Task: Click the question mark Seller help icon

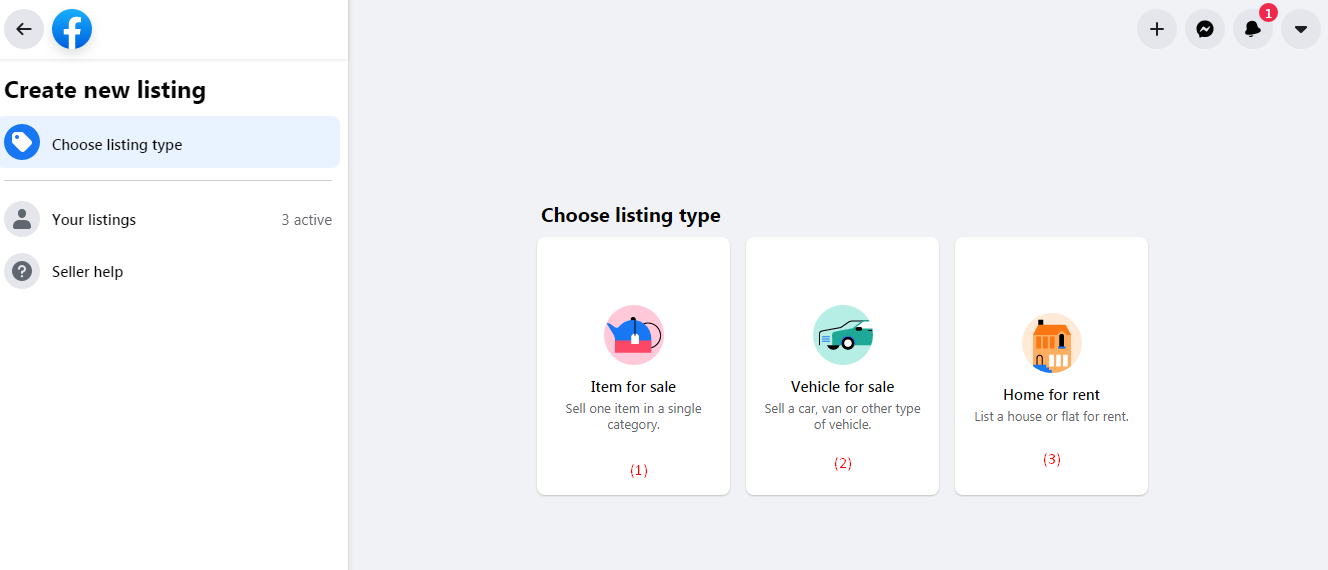Action: [x=22, y=271]
